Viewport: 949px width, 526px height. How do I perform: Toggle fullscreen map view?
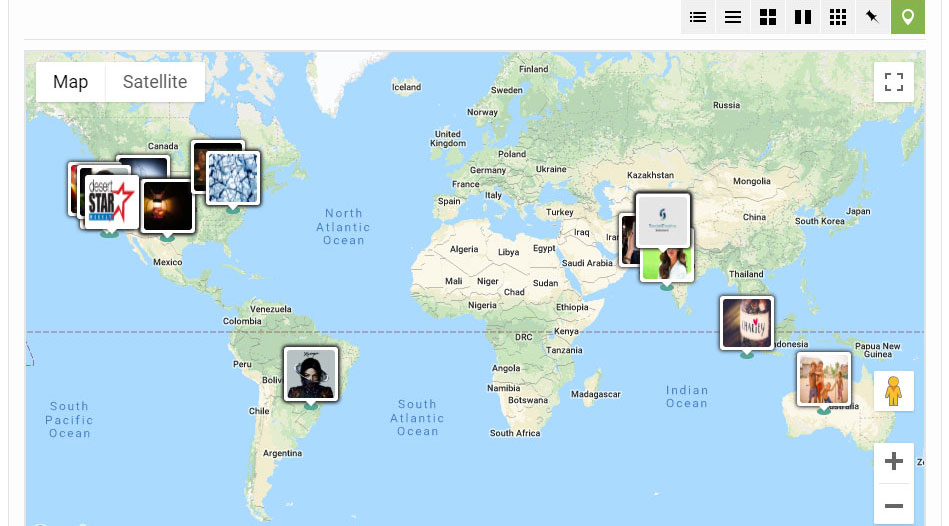(894, 82)
